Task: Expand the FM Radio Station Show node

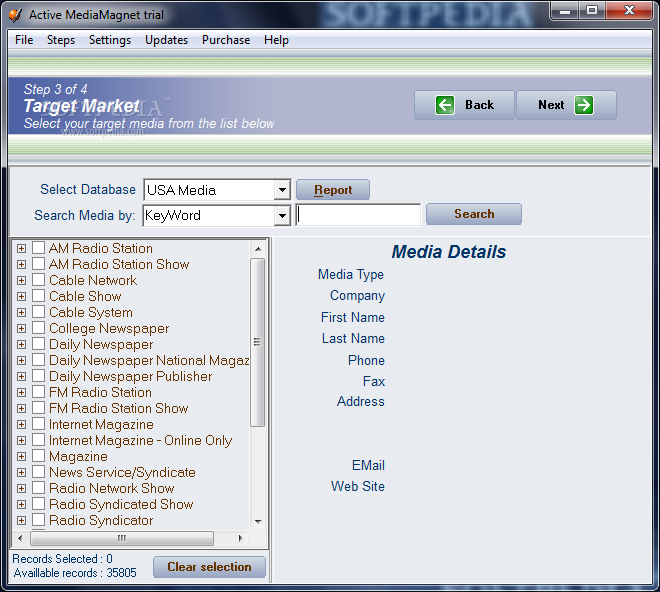Action: pos(21,408)
